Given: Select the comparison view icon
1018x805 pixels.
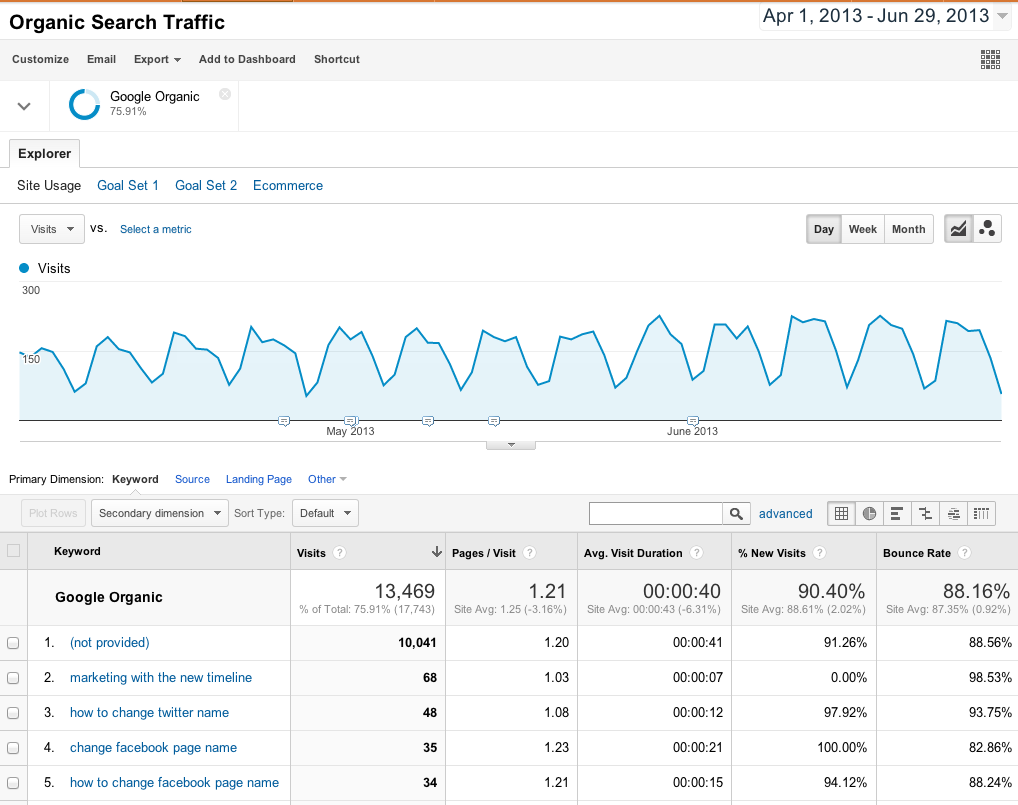Looking at the screenshot, I should 925,514.
